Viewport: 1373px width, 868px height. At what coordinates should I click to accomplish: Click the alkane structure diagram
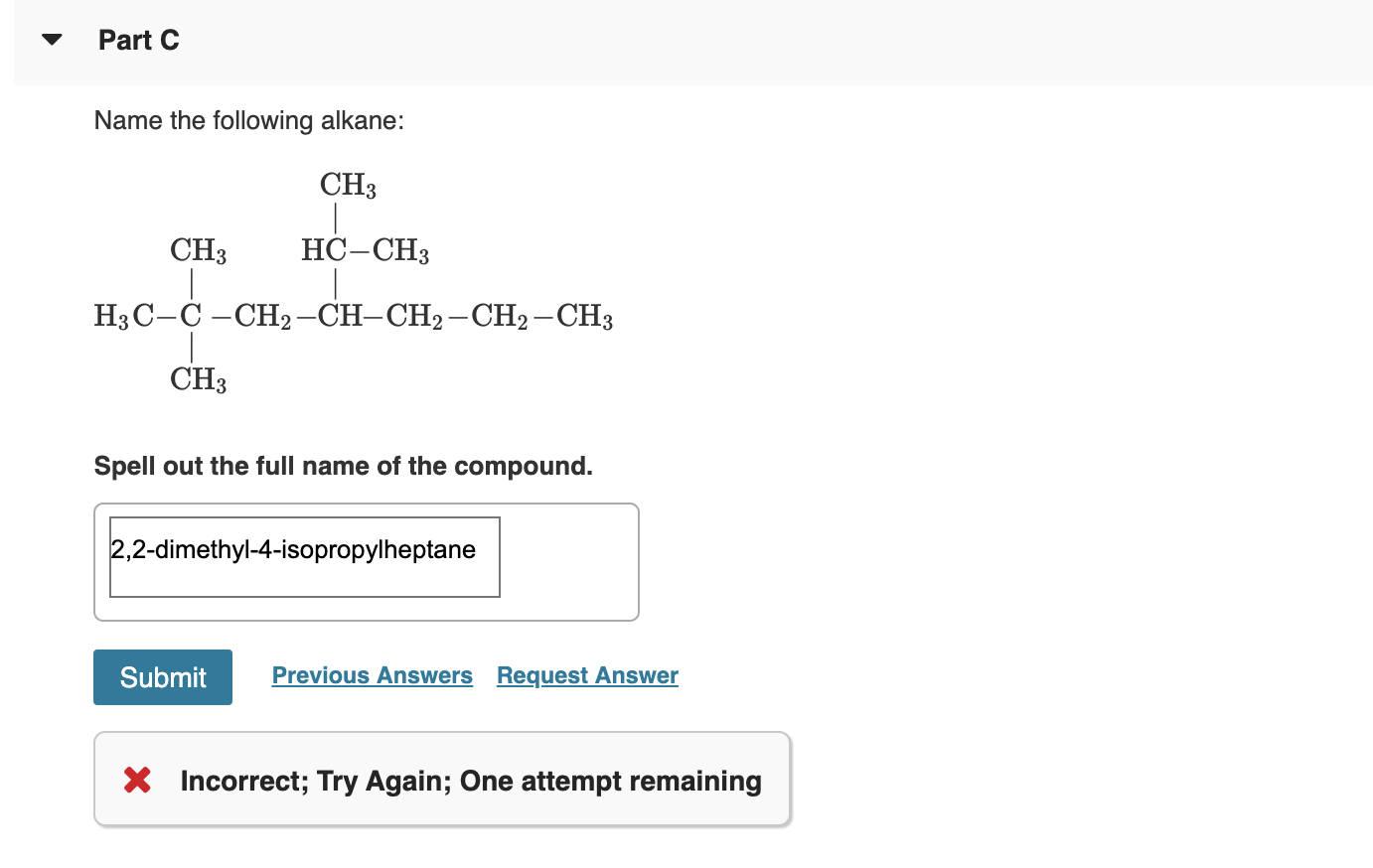(353, 283)
